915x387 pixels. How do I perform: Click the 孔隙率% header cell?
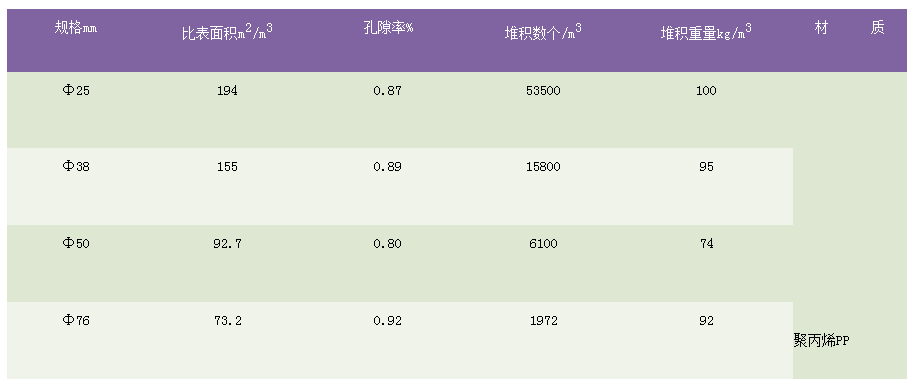pos(387,27)
